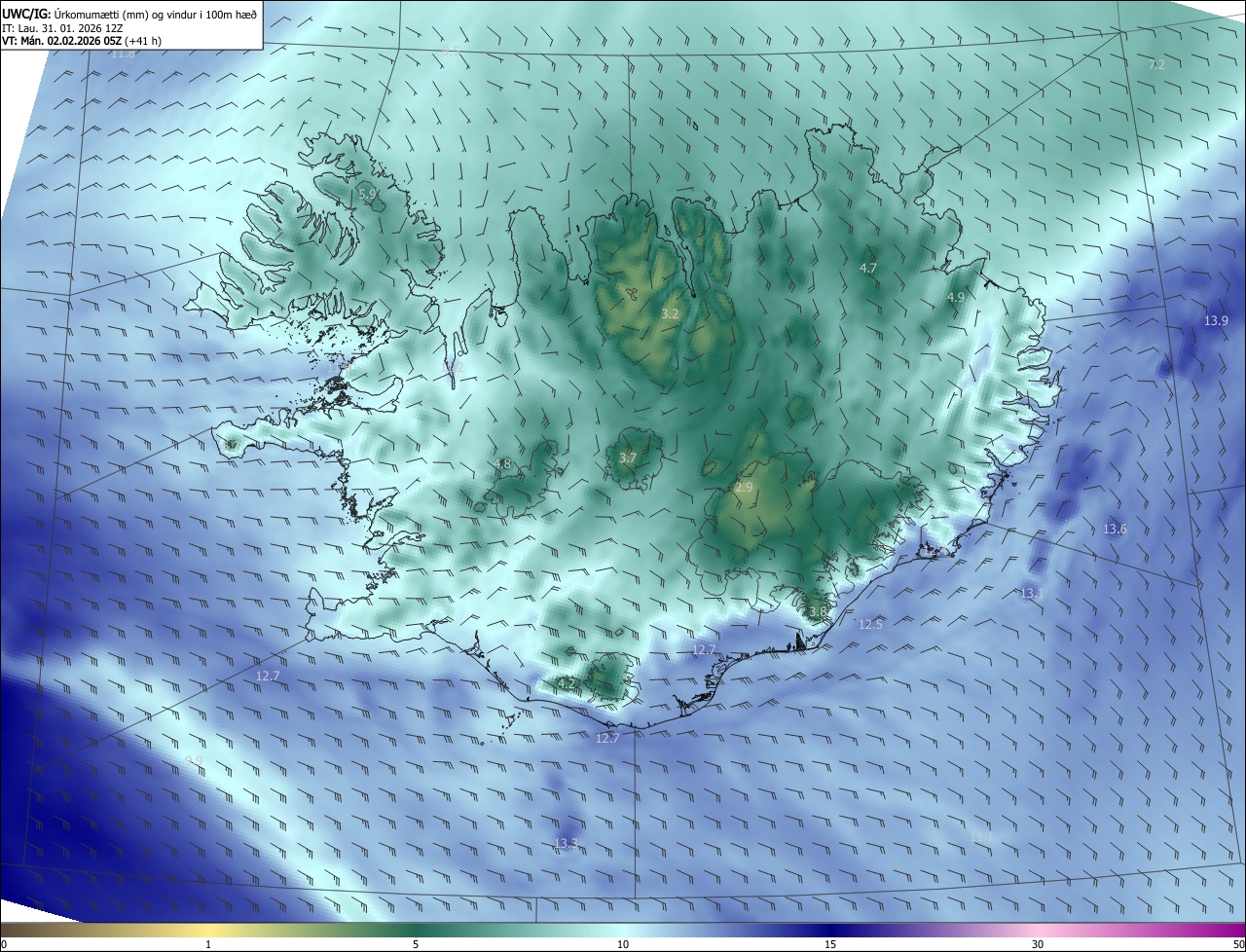The width and height of the screenshot is (1246, 952).
Task: Click the 4.9 value label
Action: pos(955,298)
